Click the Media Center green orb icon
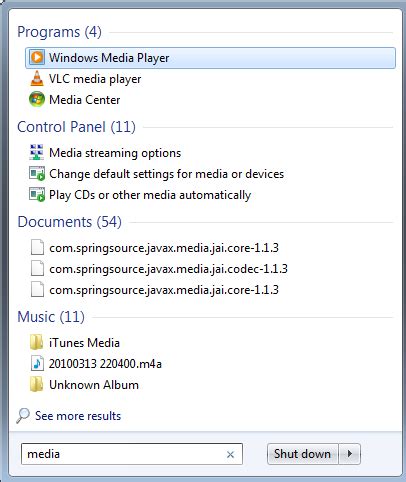The height and width of the screenshot is (482, 406). [37, 99]
